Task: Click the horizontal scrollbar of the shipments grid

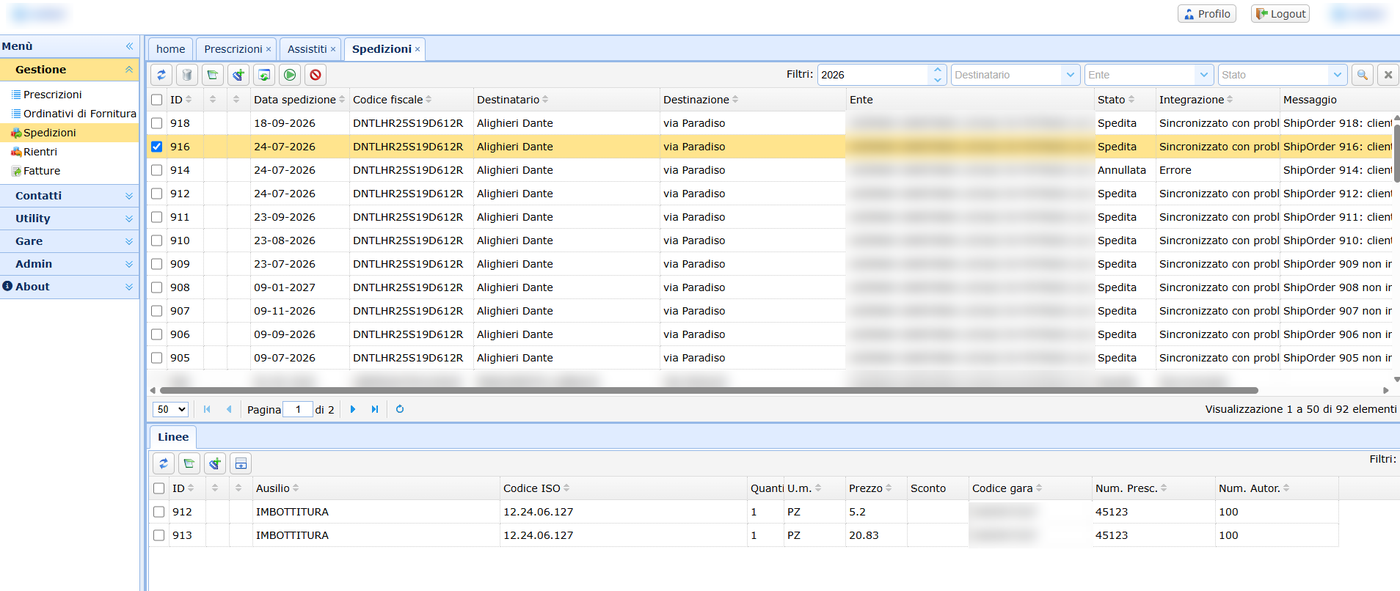Action: pos(708,390)
